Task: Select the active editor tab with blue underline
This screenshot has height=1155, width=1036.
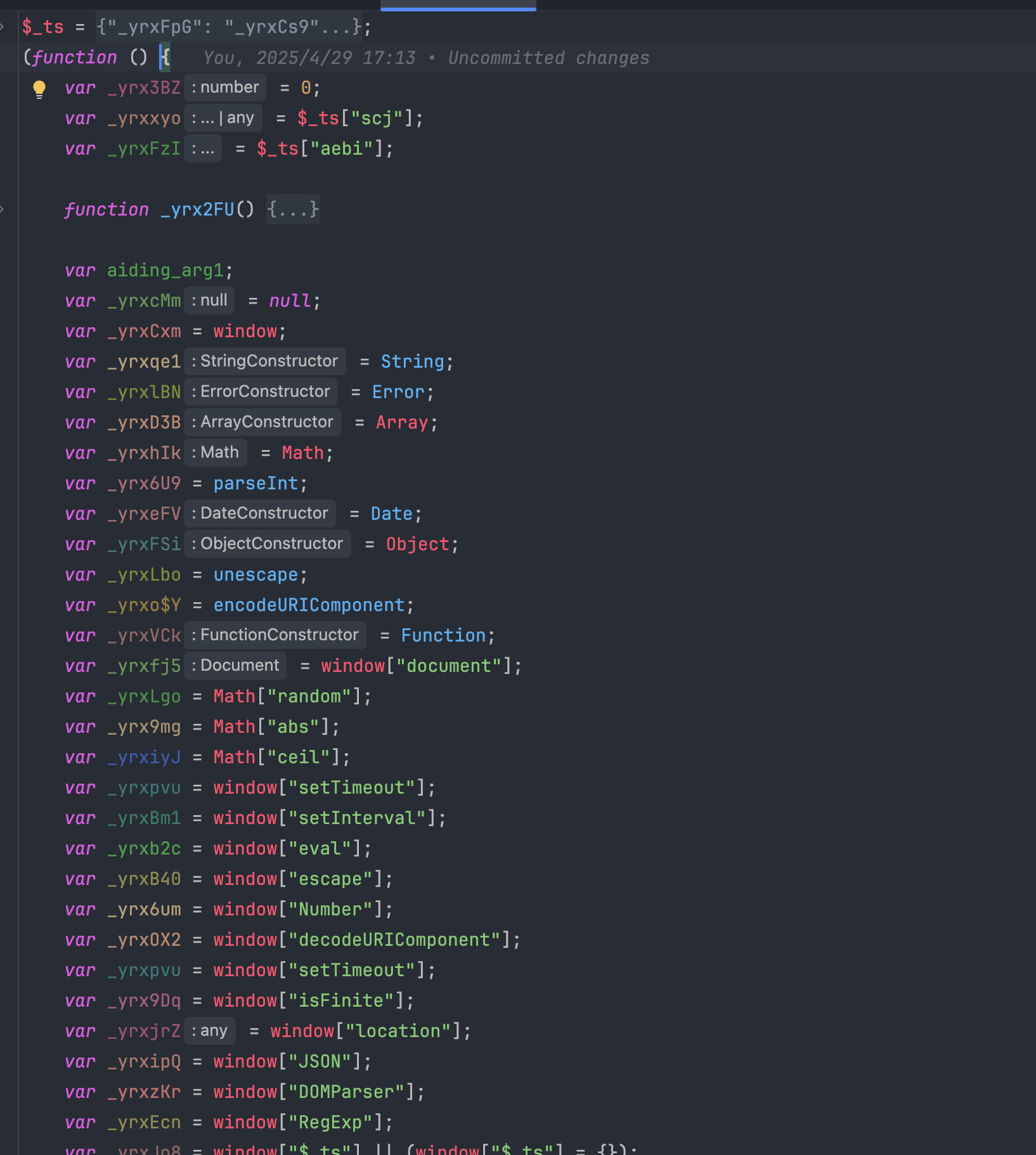Action: point(458,5)
